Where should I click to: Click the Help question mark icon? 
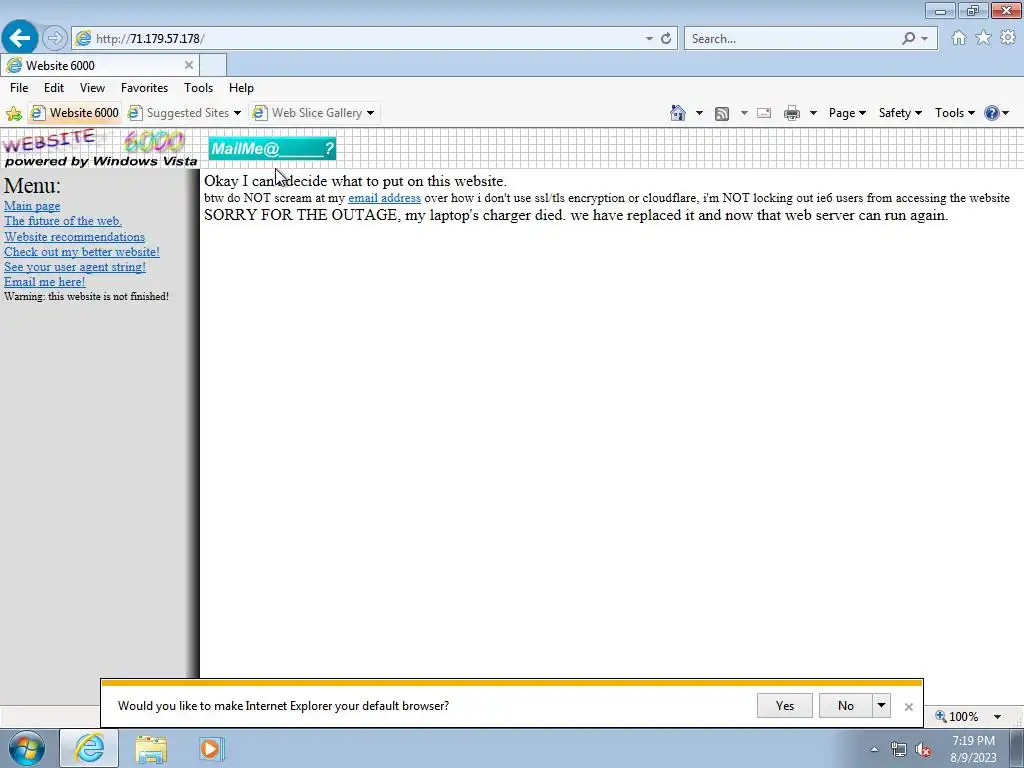tap(991, 113)
